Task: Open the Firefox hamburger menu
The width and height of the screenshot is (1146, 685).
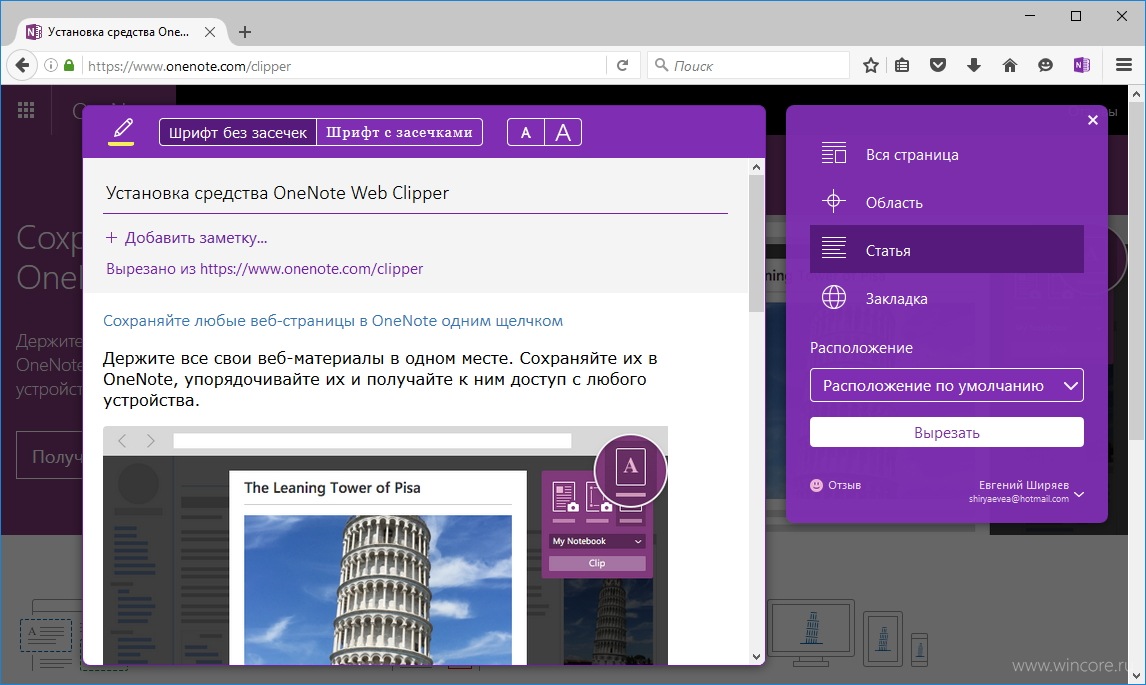Action: [1124, 66]
